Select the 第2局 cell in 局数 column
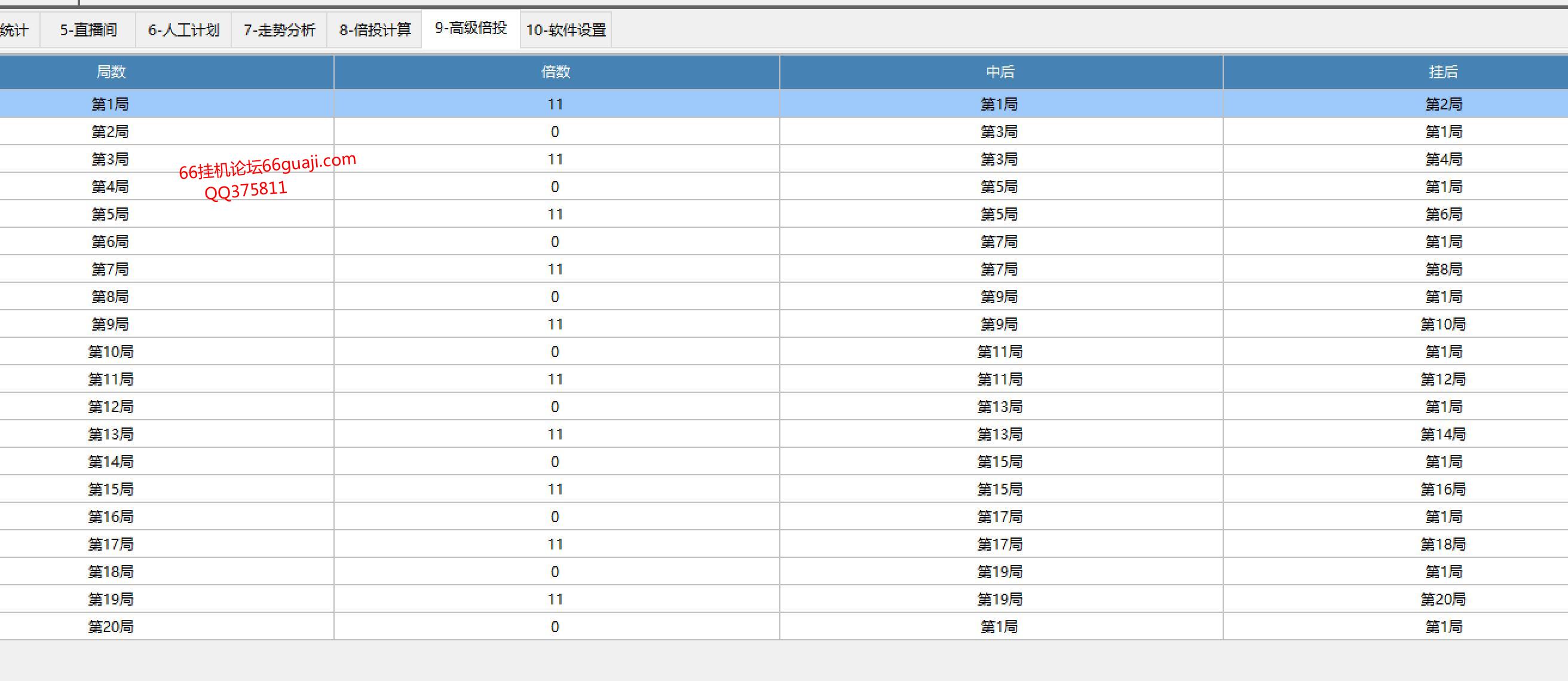Viewport: 1568px width, 681px height. pyautogui.click(x=167, y=131)
